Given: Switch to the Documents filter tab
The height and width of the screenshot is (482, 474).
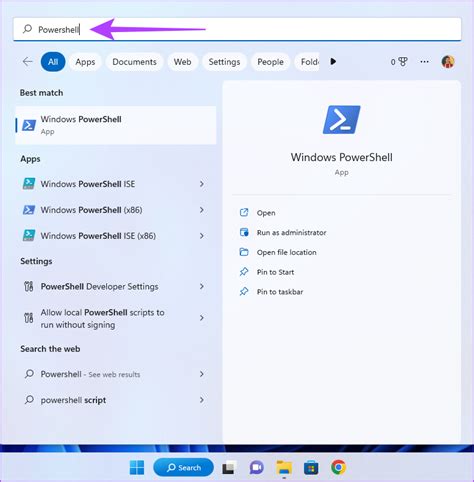Looking at the screenshot, I should (x=134, y=62).
